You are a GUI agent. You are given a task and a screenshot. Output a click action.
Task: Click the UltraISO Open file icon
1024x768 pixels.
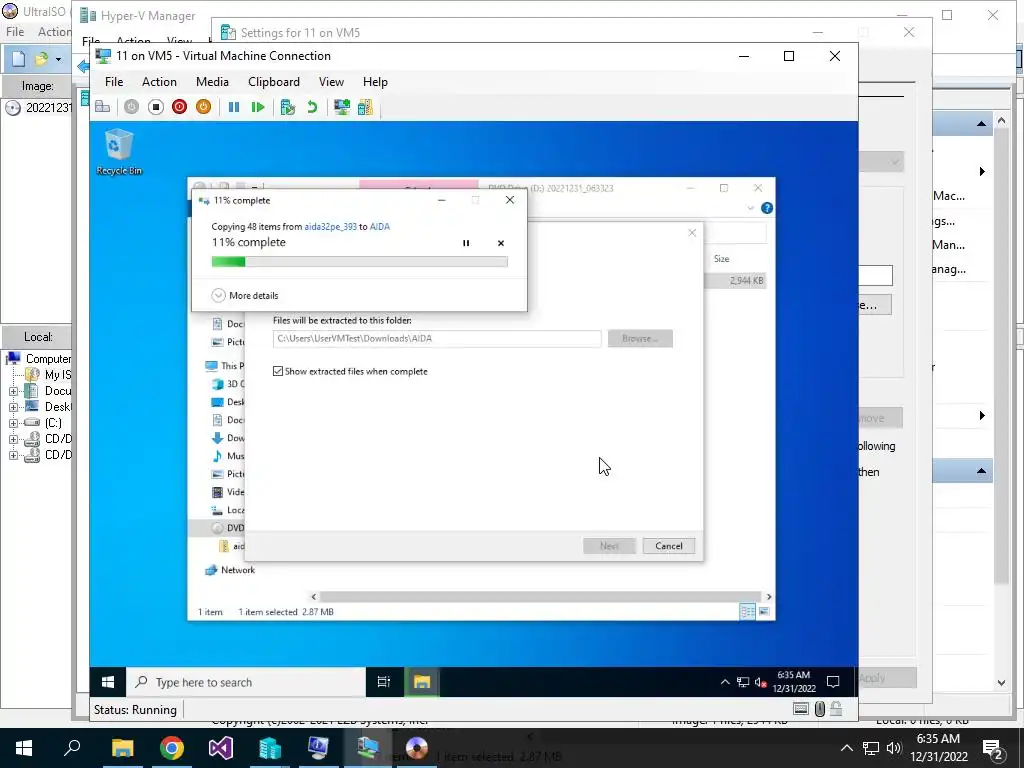point(41,59)
